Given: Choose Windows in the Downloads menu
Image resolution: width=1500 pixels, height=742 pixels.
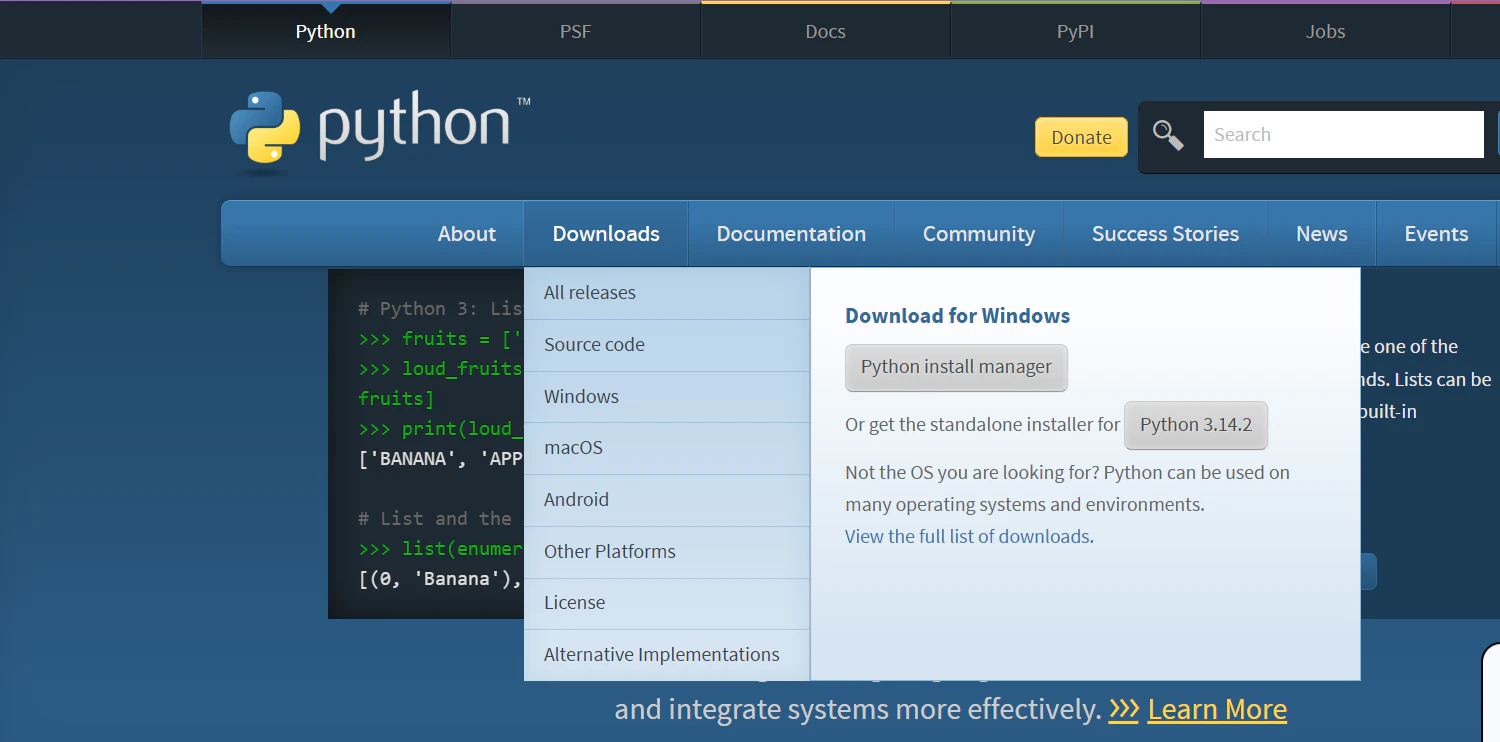Looking at the screenshot, I should (x=667, y=397).
